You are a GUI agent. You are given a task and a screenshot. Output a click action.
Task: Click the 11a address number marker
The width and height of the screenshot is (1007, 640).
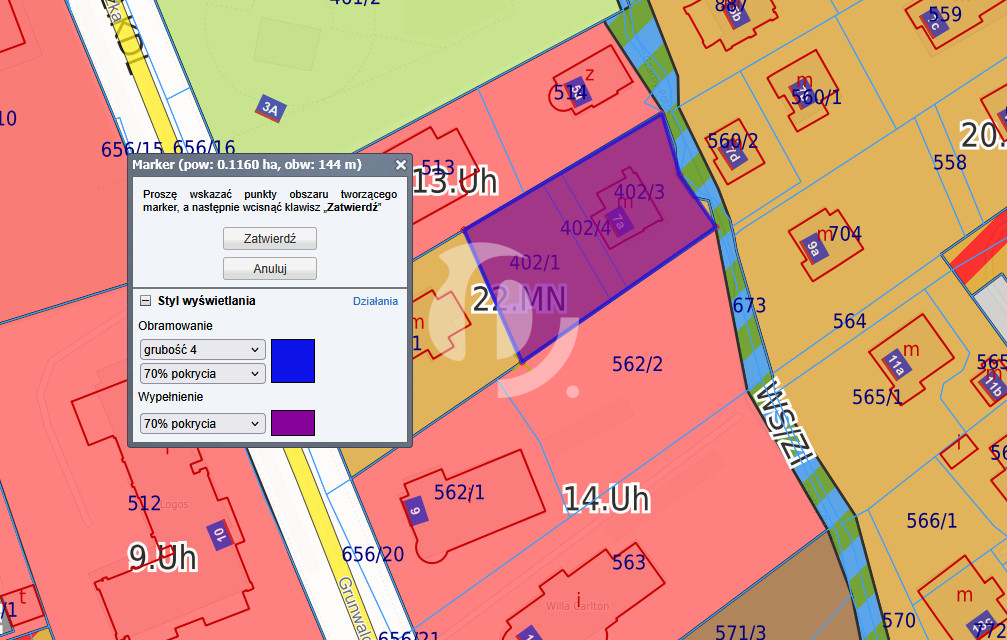(x=897, y=367)
